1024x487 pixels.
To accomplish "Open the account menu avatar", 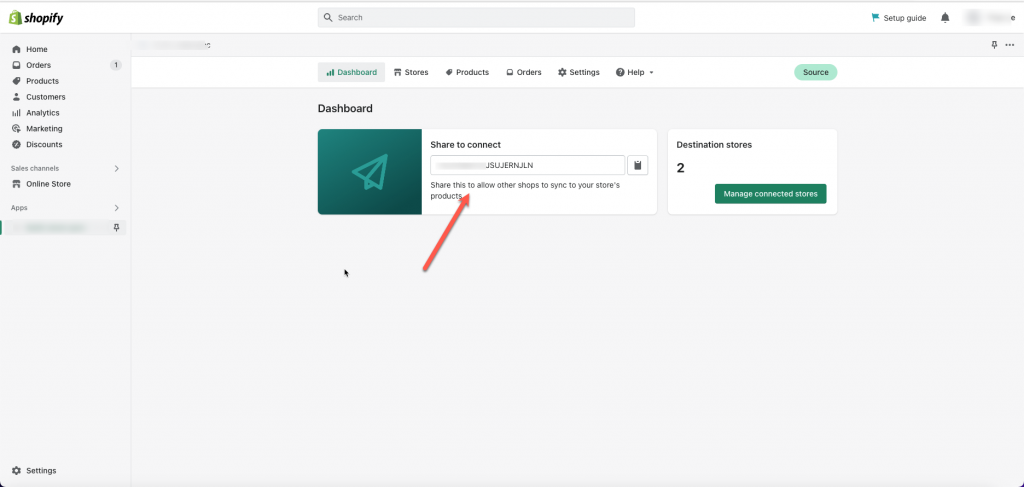I will coord(974,18).
